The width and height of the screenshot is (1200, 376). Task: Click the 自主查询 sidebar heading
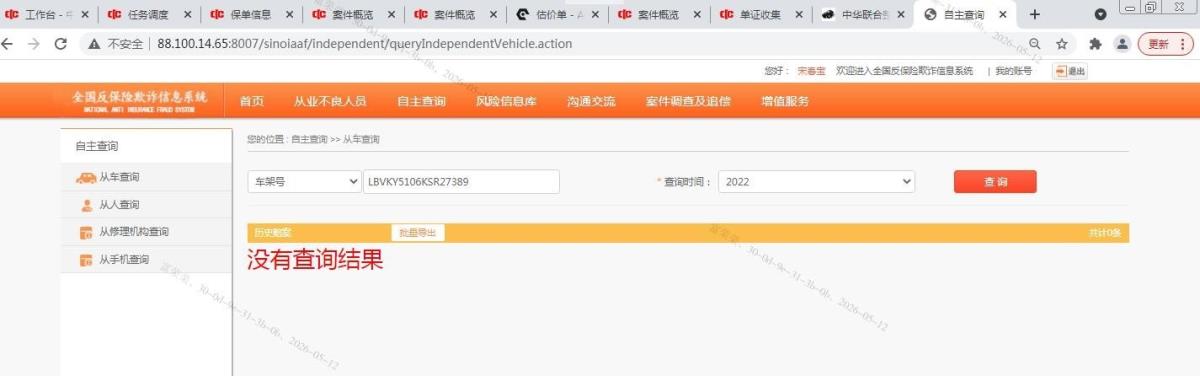97,147
